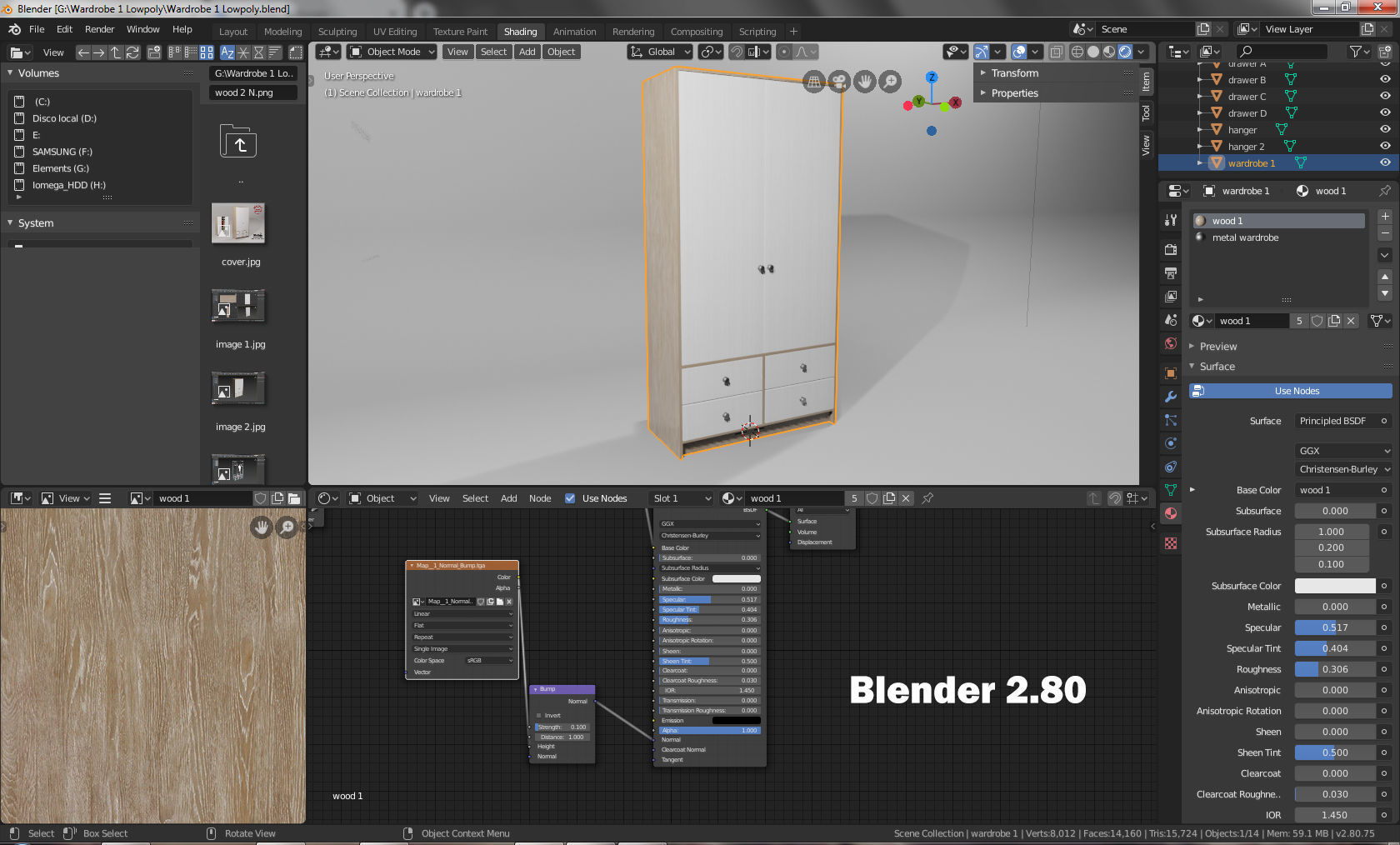1400x845 pixels.
Task: Open the Material properties tab
Action: 1171,513
